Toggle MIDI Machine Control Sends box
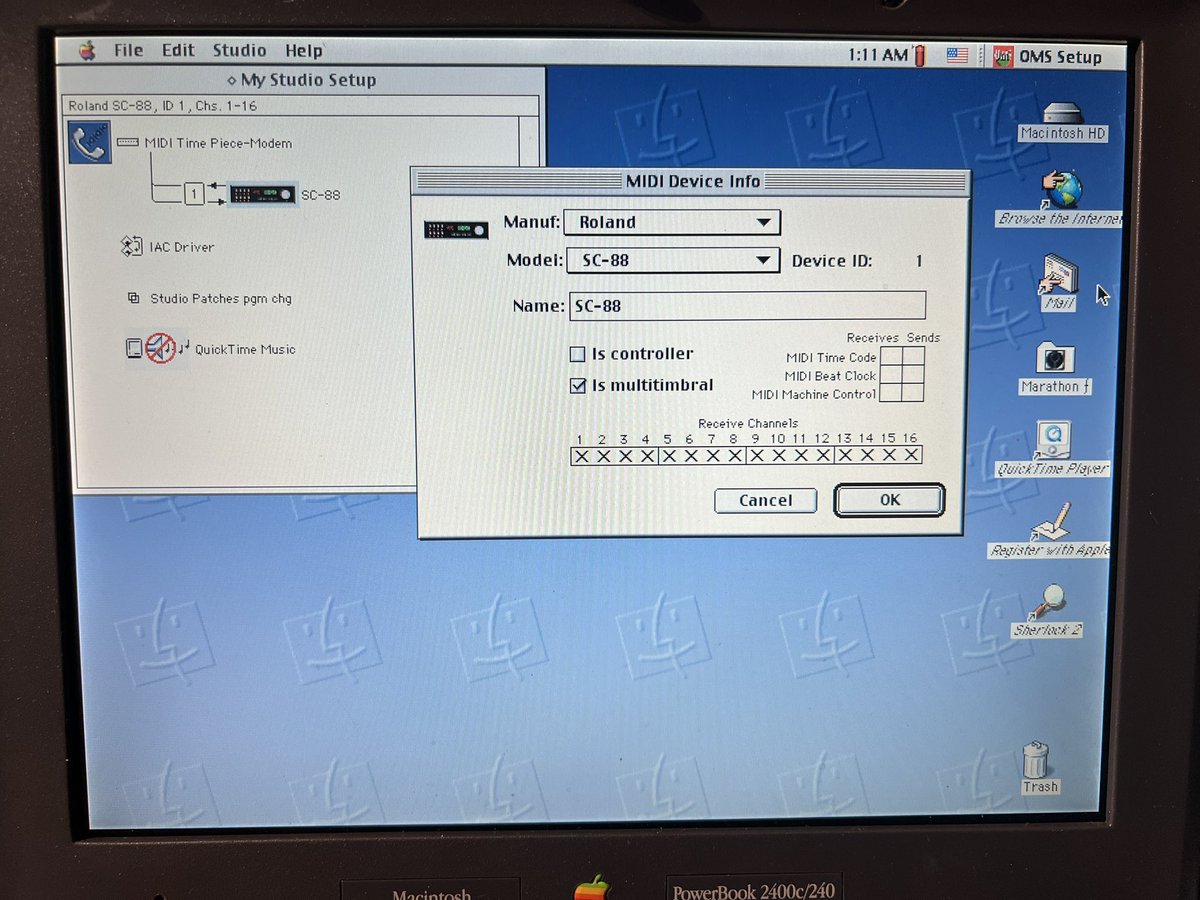The width and height of the screenshot is (1200, 900). 913,392
